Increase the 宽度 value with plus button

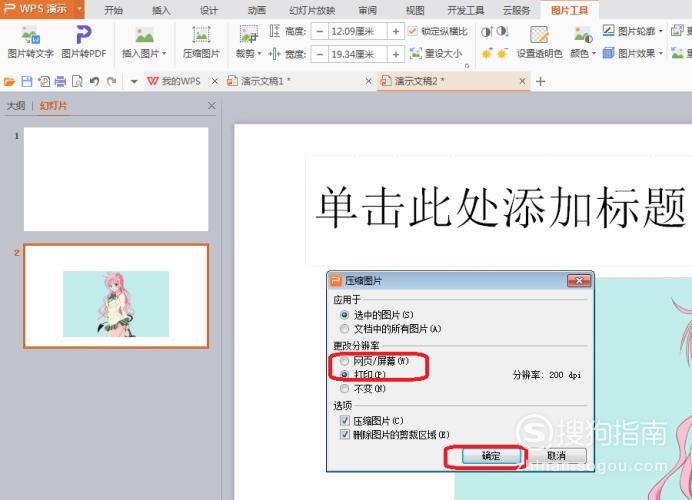[x=396, y=54]
